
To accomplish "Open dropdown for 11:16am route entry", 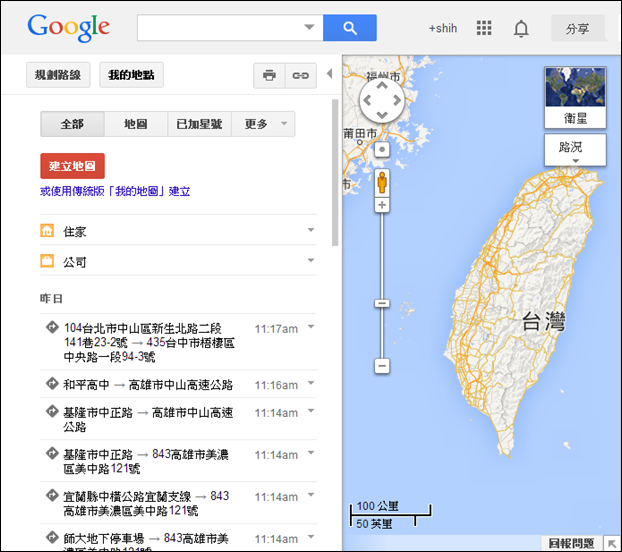I will tap(311, 383).
